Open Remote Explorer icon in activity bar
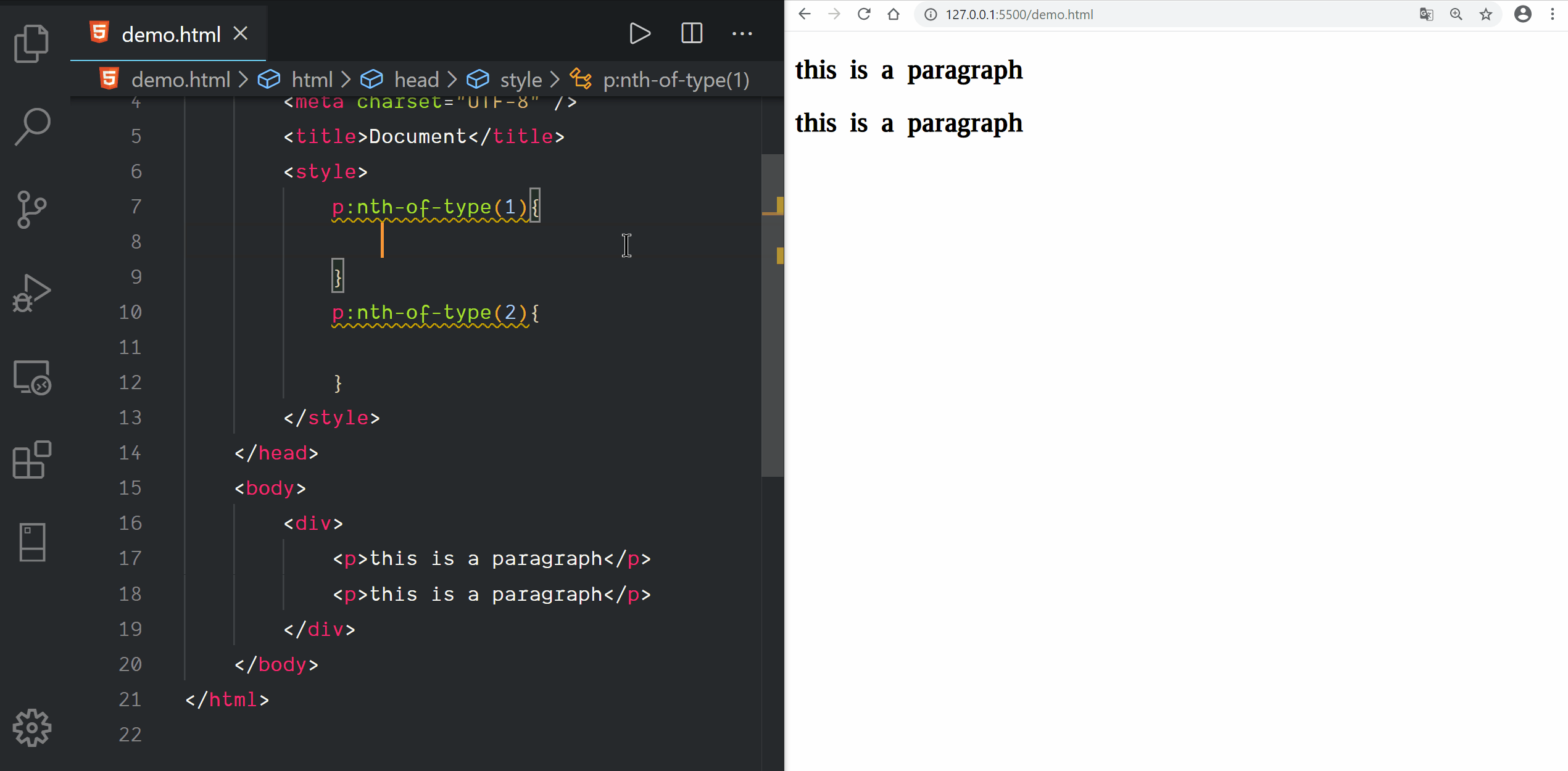 pyautogui.click(x=31, y=377)
